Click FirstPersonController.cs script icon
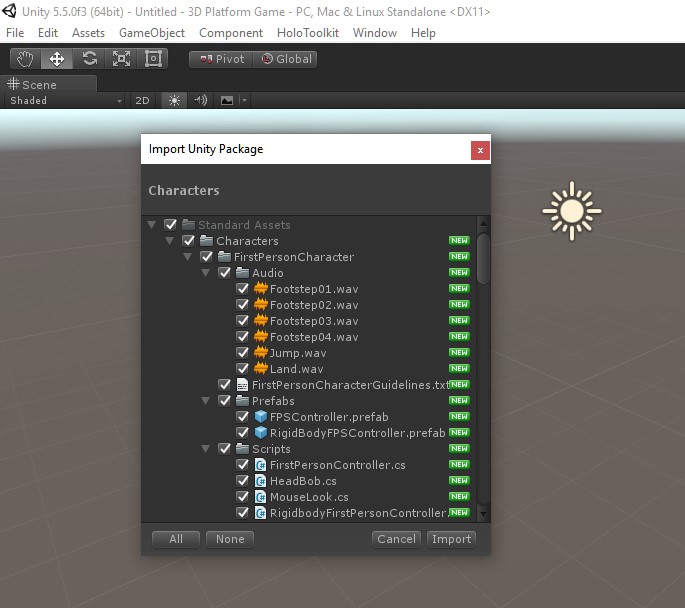Image resolution: width=685 pixels, height=608 pixels. pos(260,465)
